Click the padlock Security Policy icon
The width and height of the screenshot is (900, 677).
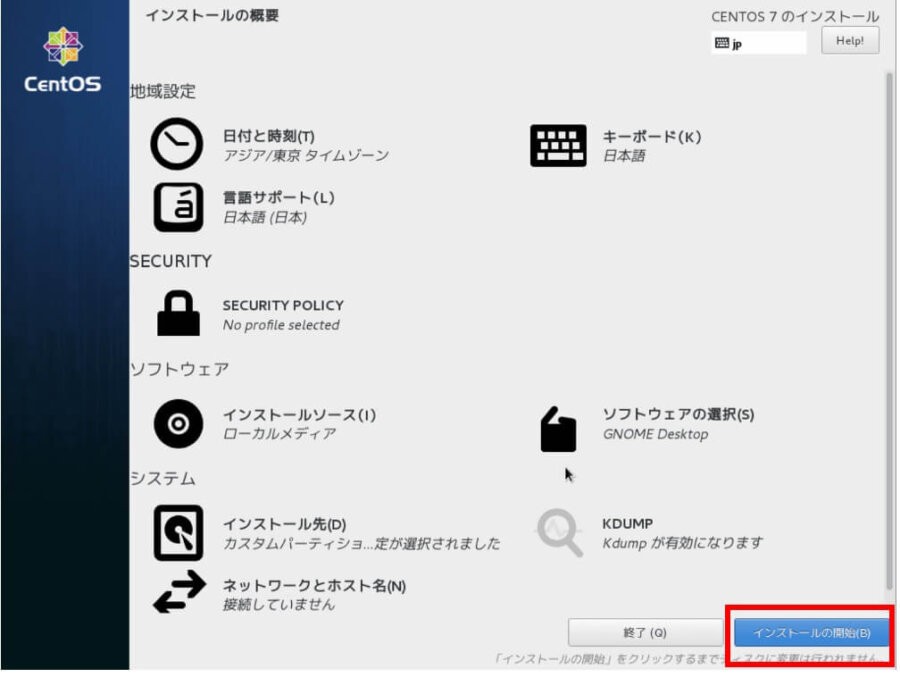pos(178,313)
